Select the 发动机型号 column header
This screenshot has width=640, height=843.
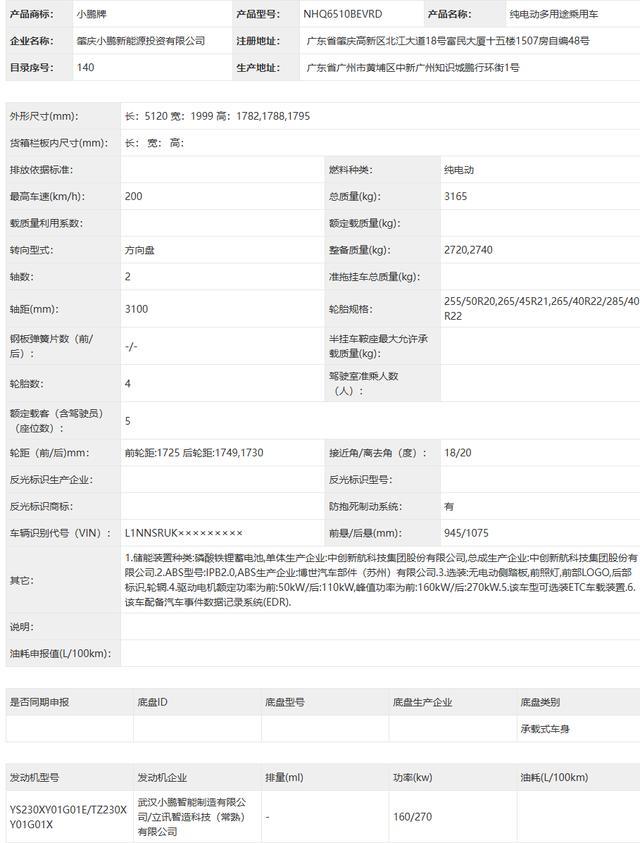click(34, 777)
